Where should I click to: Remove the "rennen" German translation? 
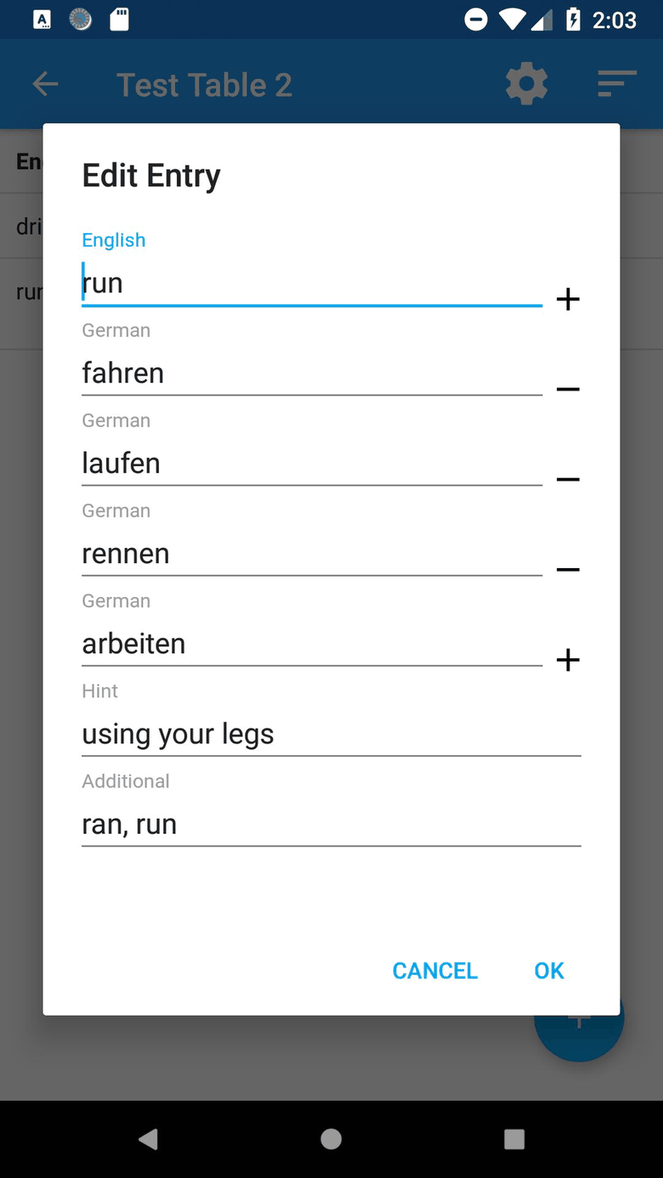coord(567,569)
